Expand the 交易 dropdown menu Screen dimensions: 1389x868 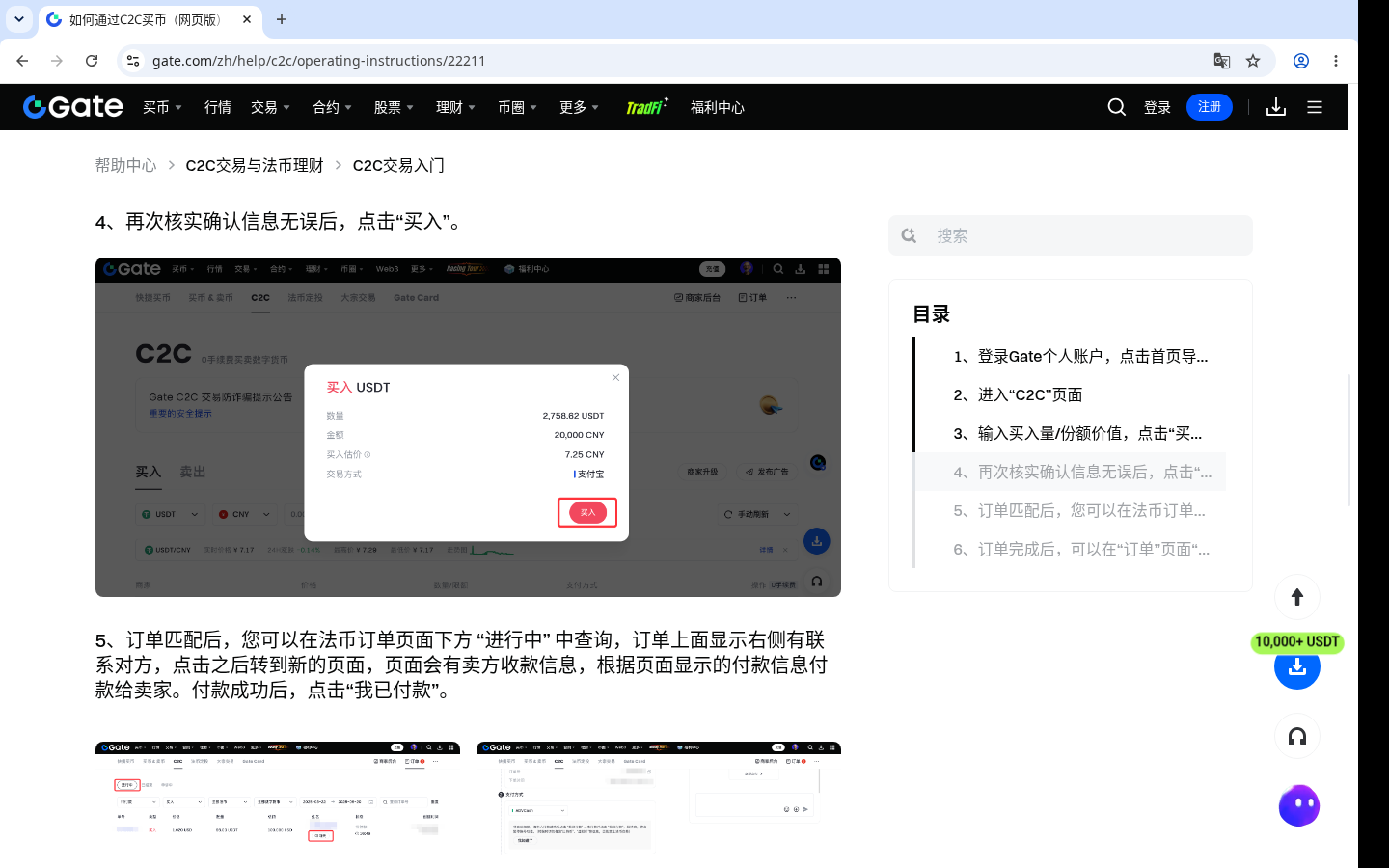[271, 107]
